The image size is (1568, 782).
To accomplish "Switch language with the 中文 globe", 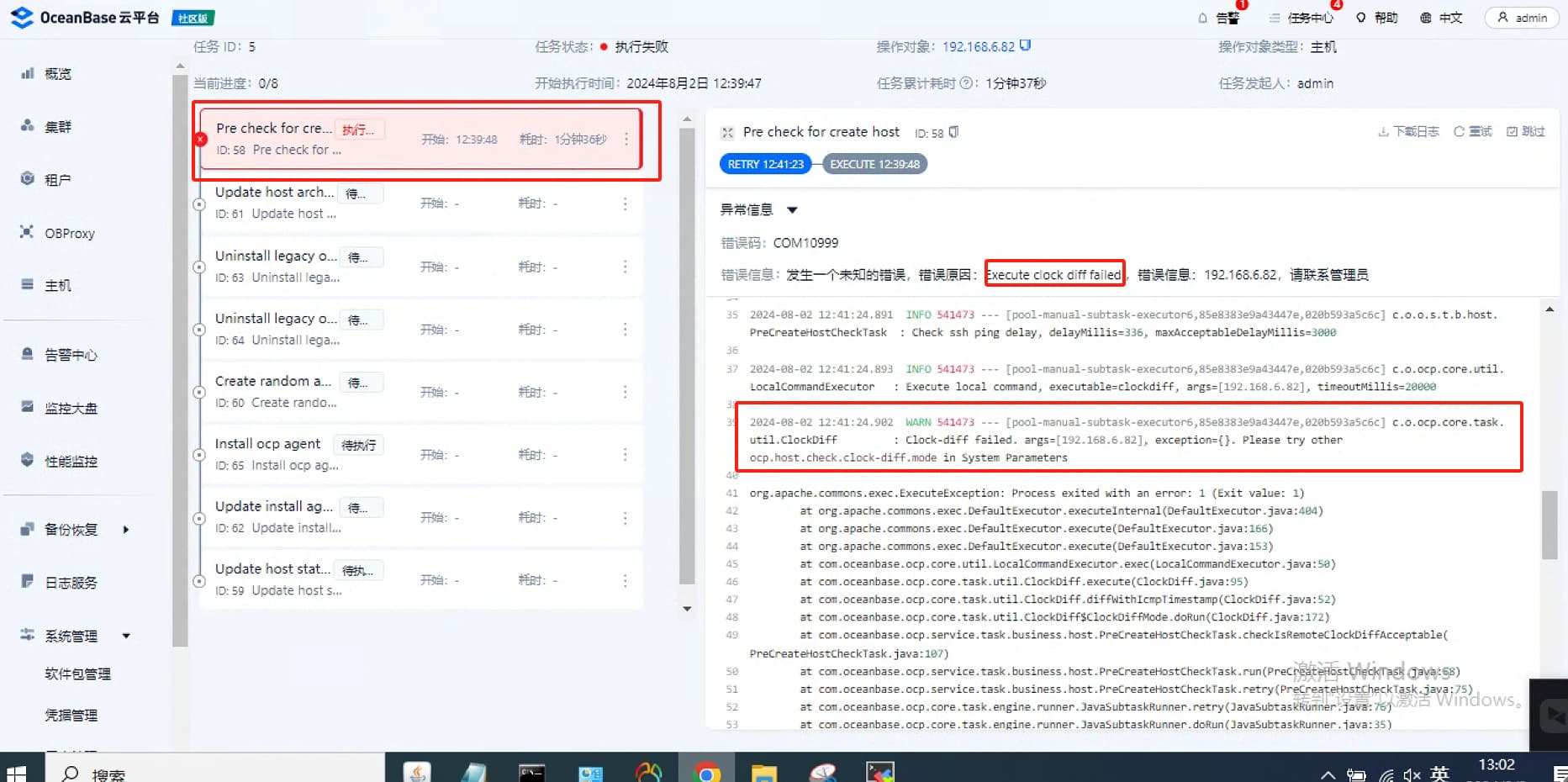I will click(1441, 18).
